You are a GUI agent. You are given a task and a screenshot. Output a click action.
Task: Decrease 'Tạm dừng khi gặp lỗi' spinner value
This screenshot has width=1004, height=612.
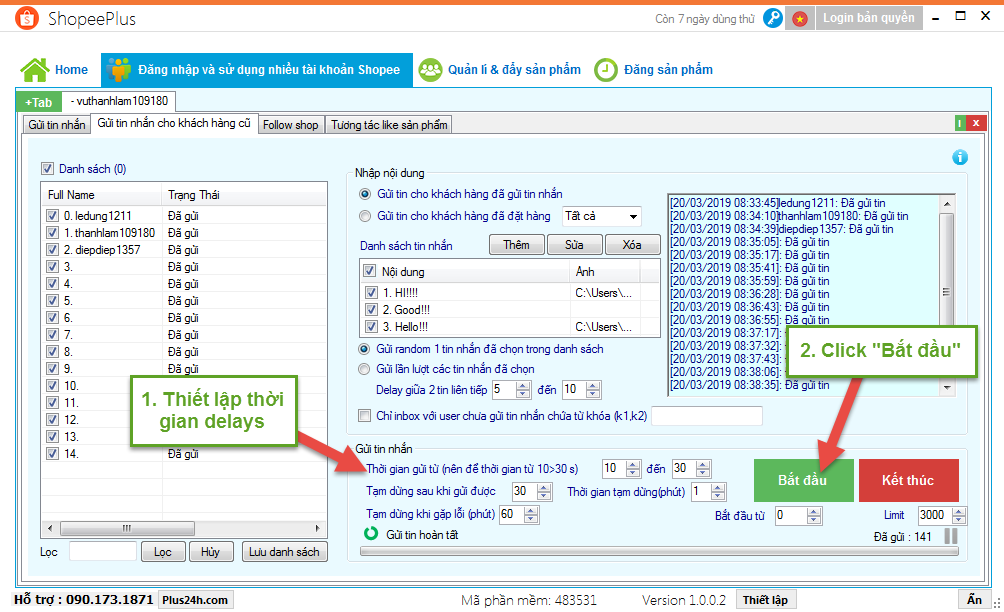[531, 519]
